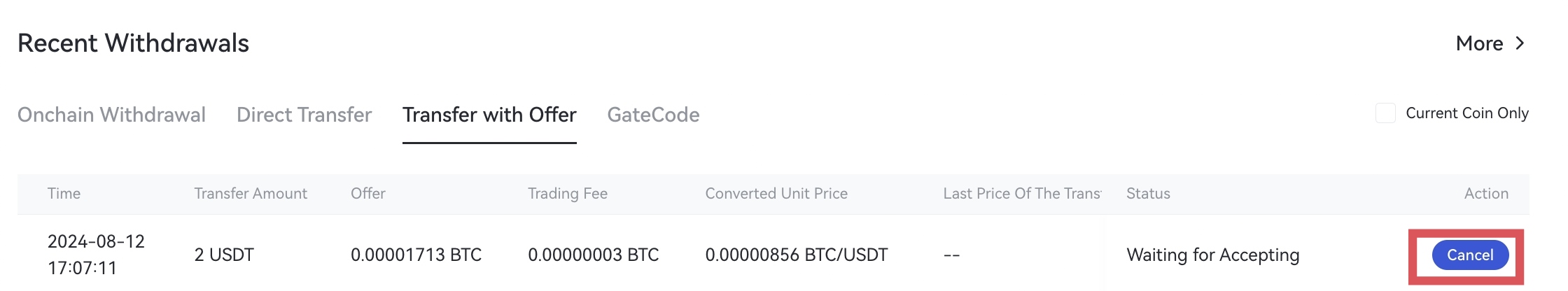The height and width of the screenshot is (291, 1568).
Task: Click the Offer column header
Action: (x=368, y=194)
